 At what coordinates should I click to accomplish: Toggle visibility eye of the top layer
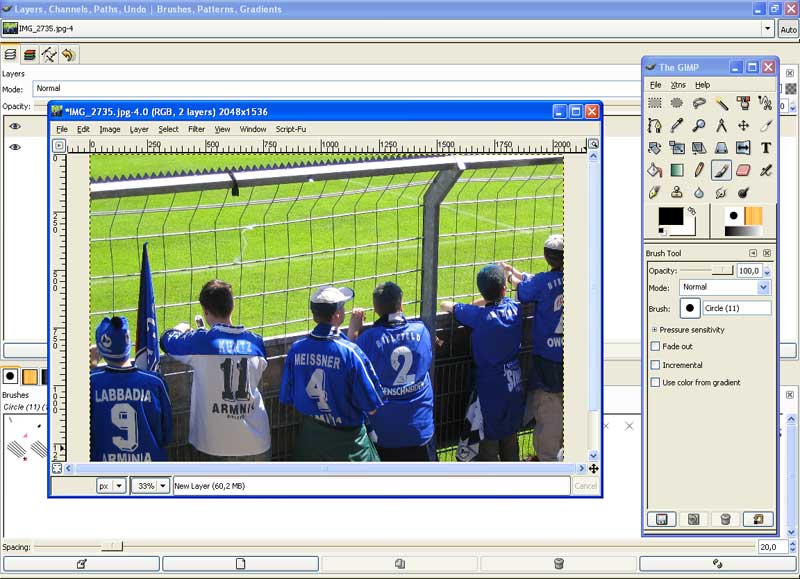point(15,126)
